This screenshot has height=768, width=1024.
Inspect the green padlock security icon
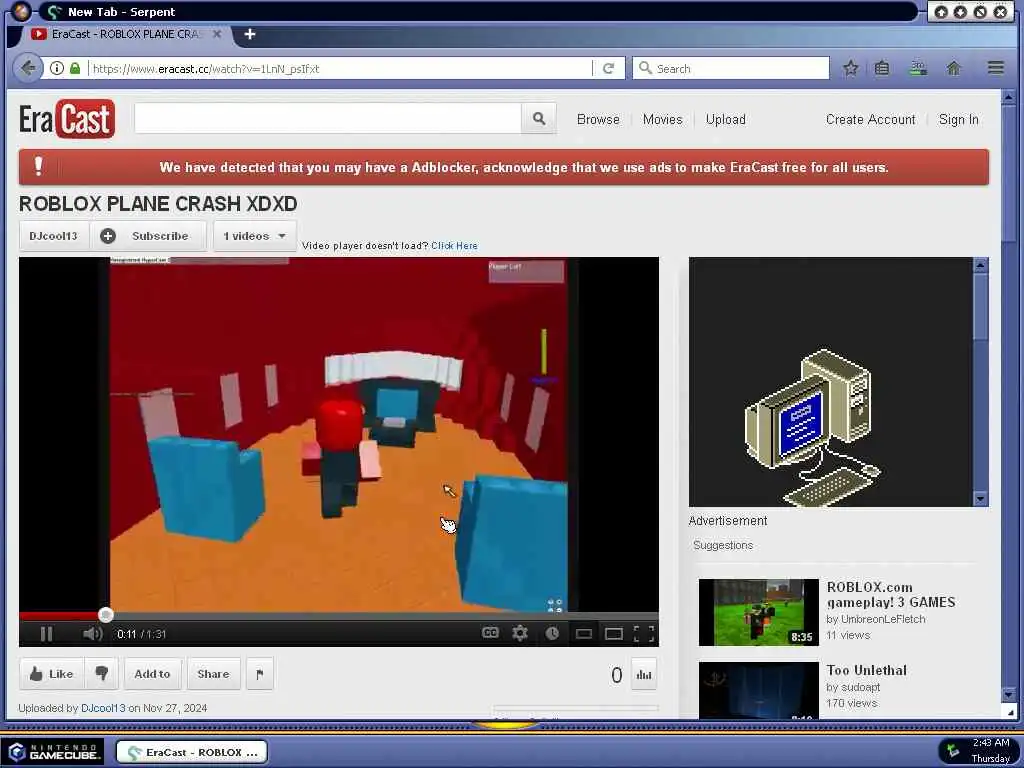(75, 68)
